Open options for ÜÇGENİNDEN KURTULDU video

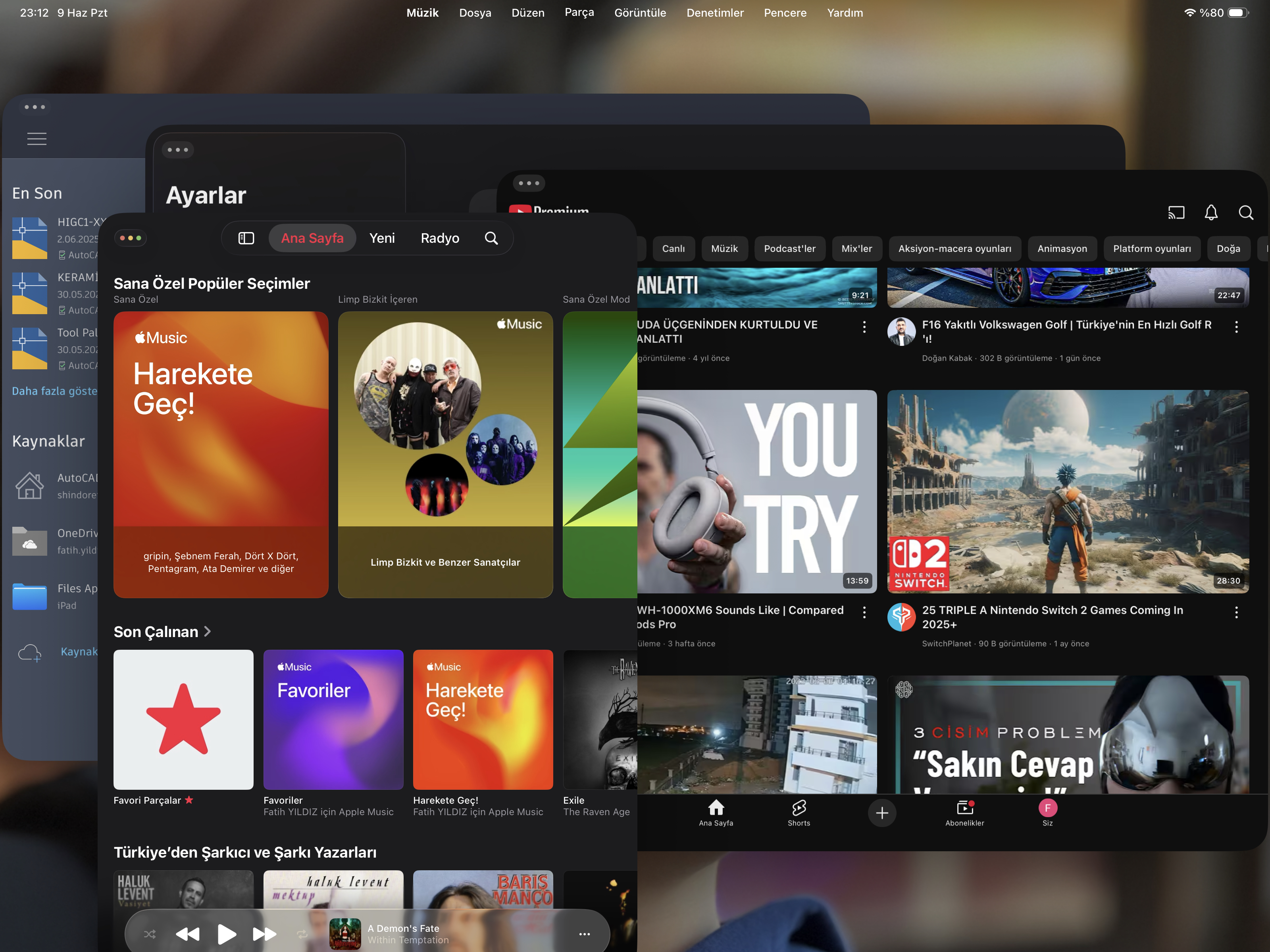[x=864, y=327]
